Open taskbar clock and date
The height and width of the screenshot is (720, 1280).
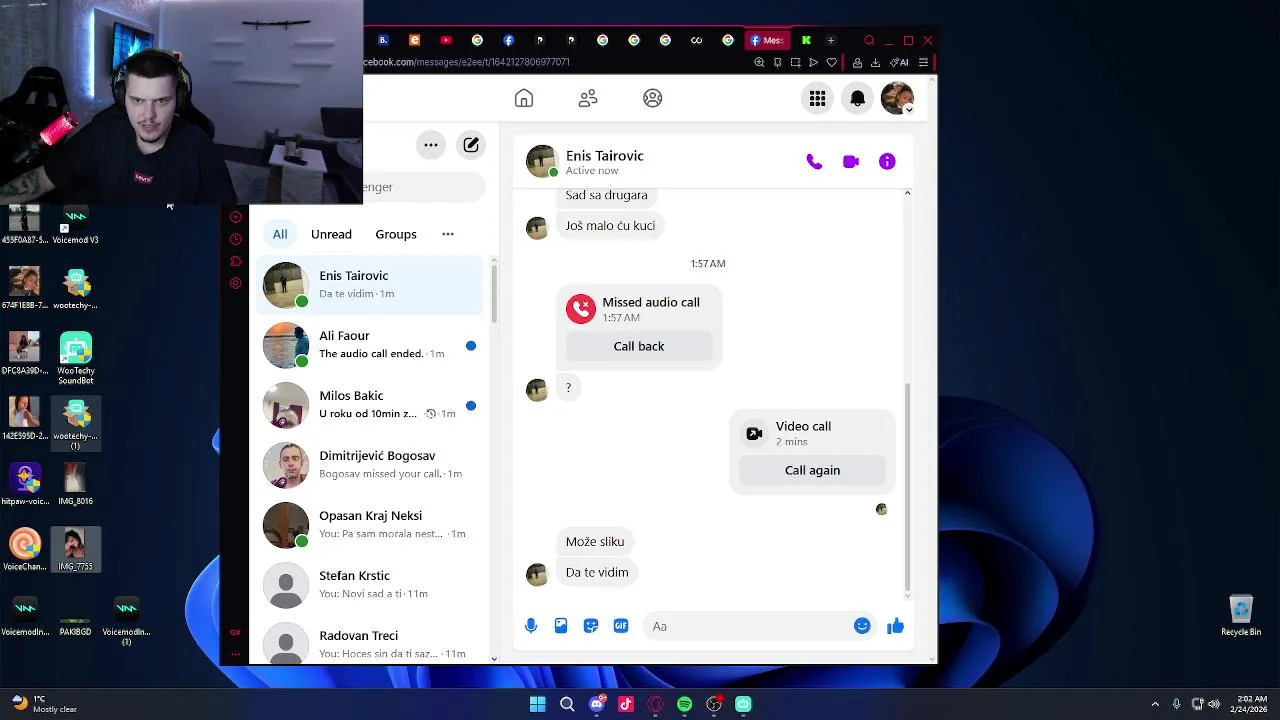click(1251, 704)
